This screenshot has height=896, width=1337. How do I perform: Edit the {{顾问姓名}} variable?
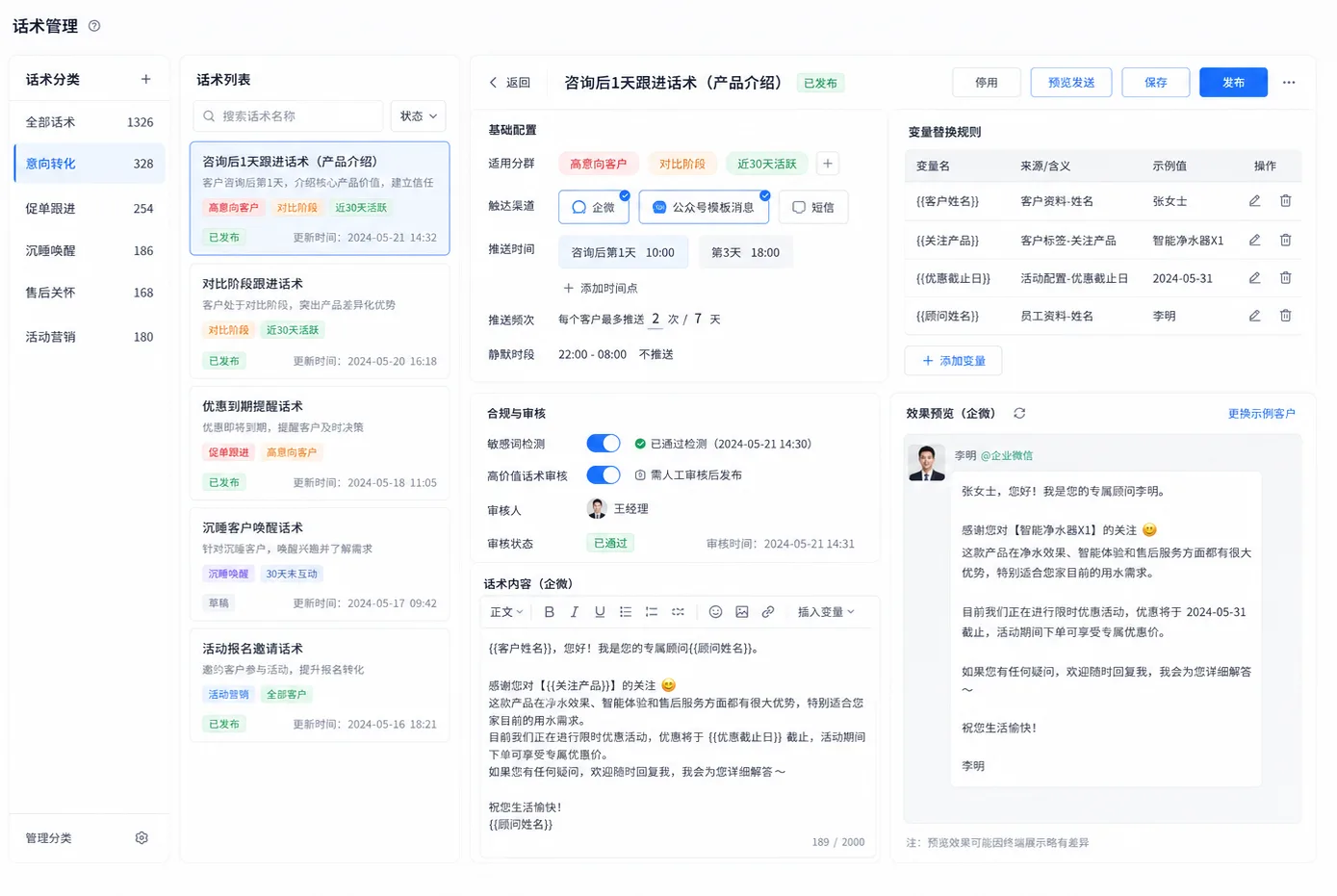coord(1254,316)
